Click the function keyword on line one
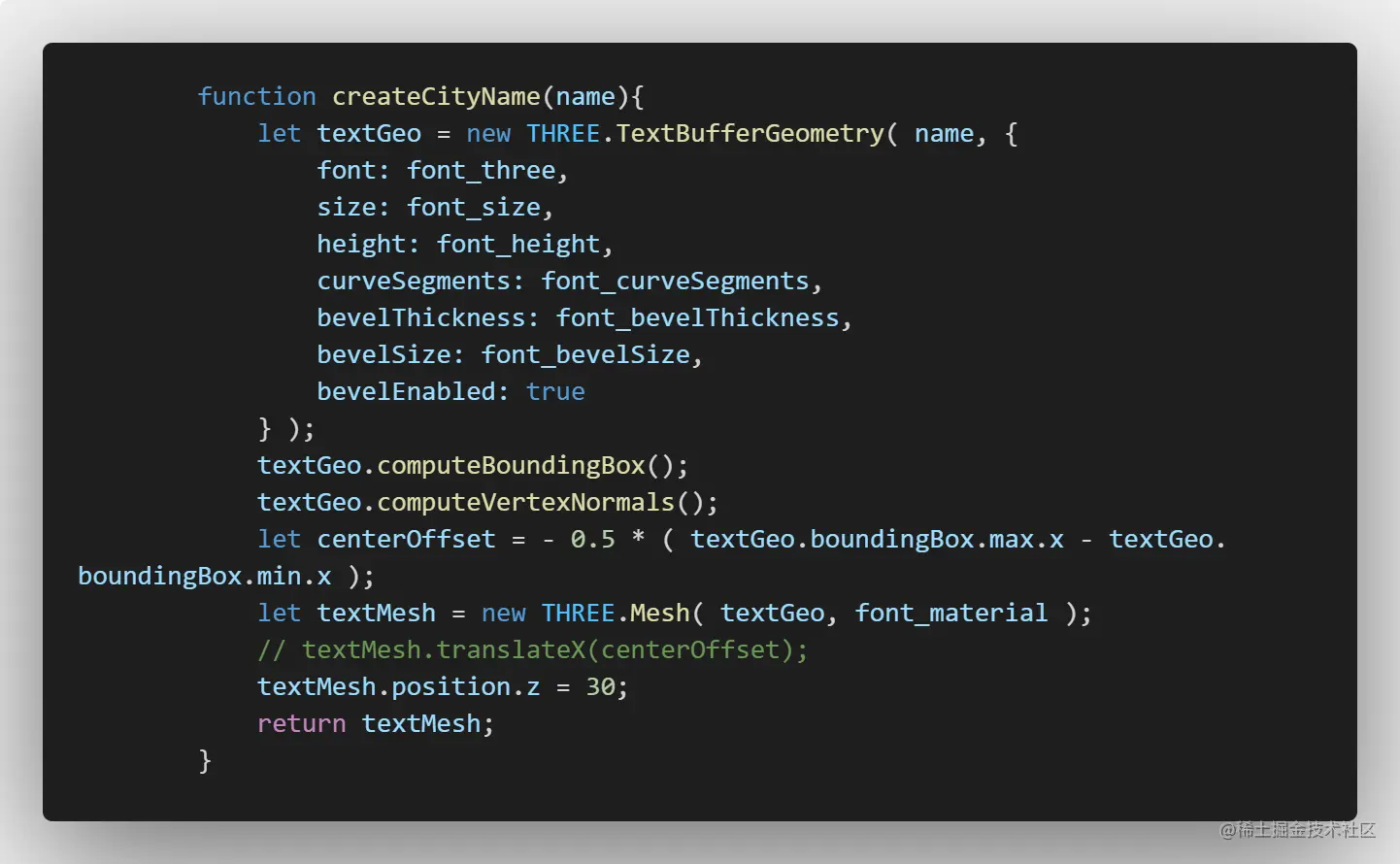Viewport: 1400px width, 864px height. (x=256, y=96)
